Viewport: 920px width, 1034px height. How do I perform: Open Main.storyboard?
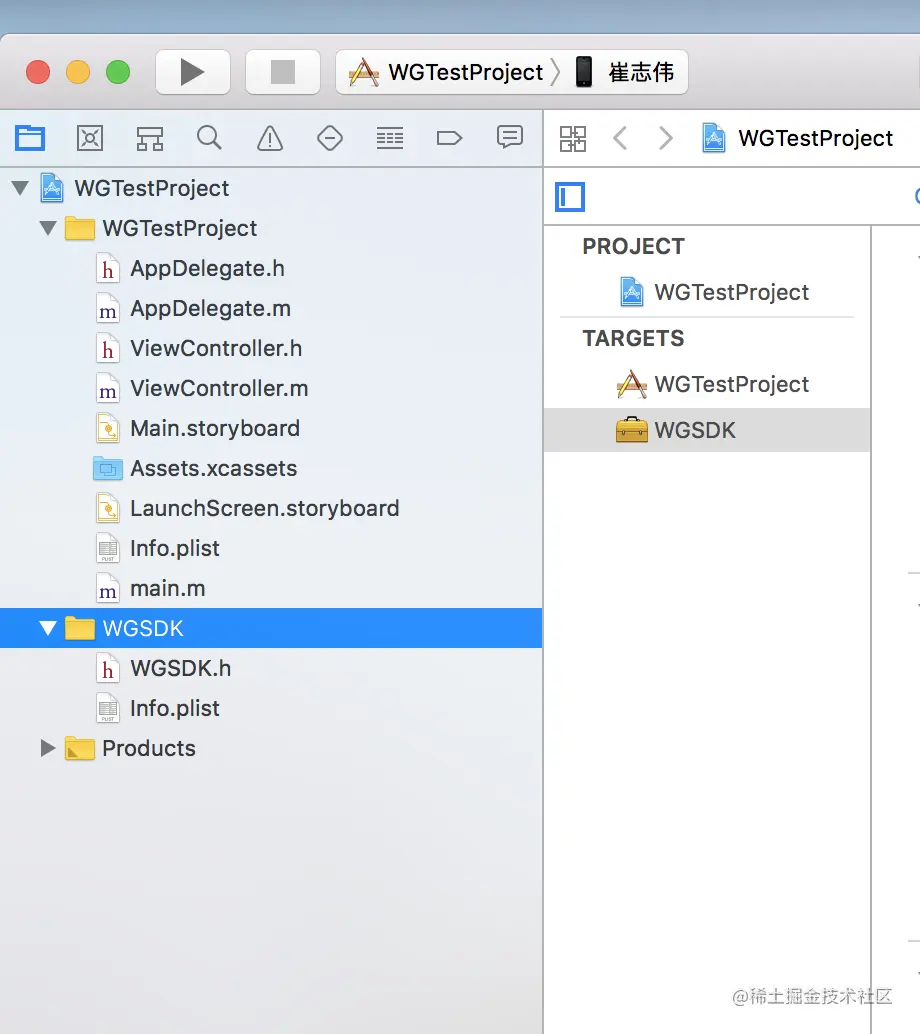[x=271, y=429]
